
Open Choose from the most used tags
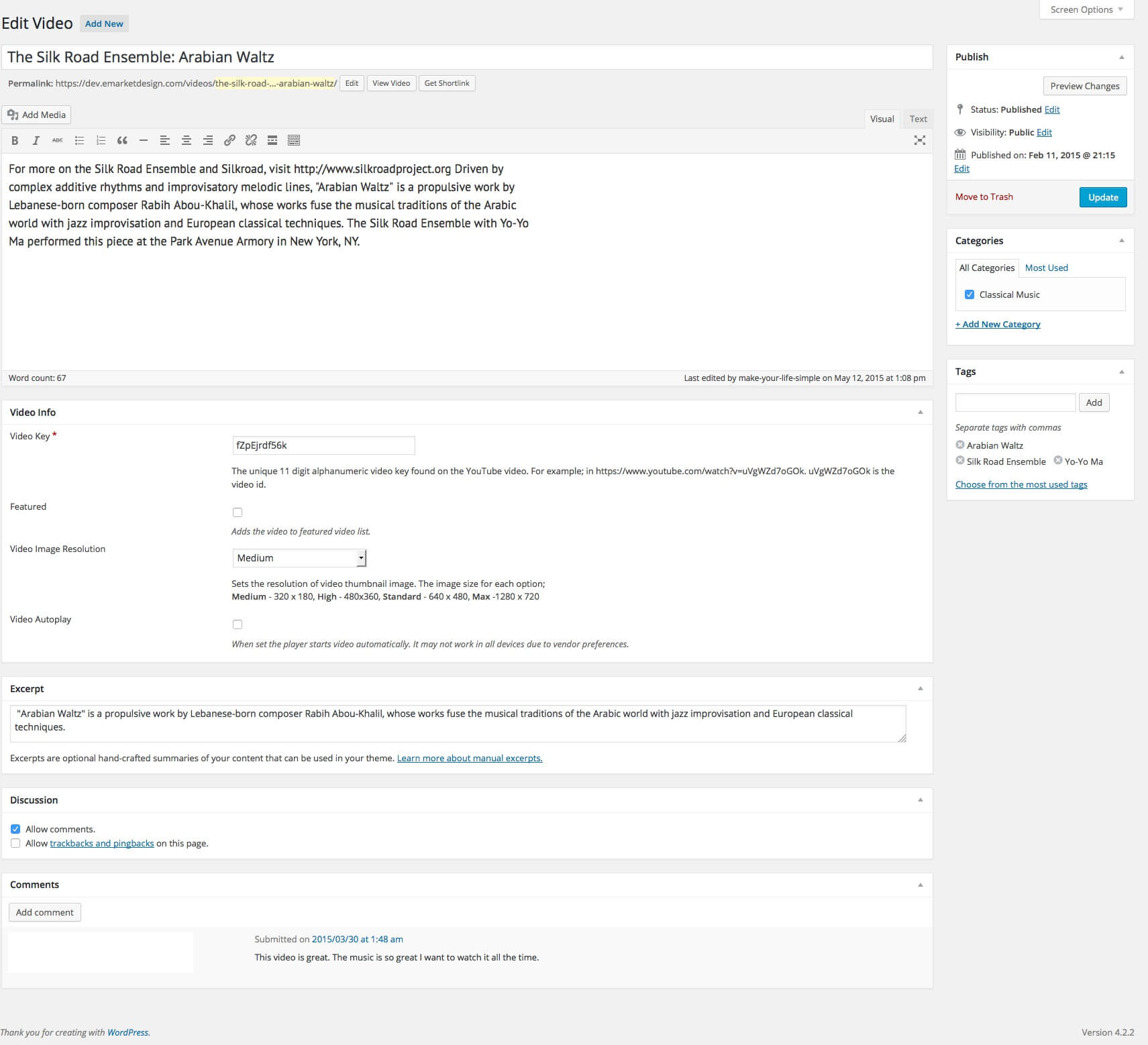1021,484
